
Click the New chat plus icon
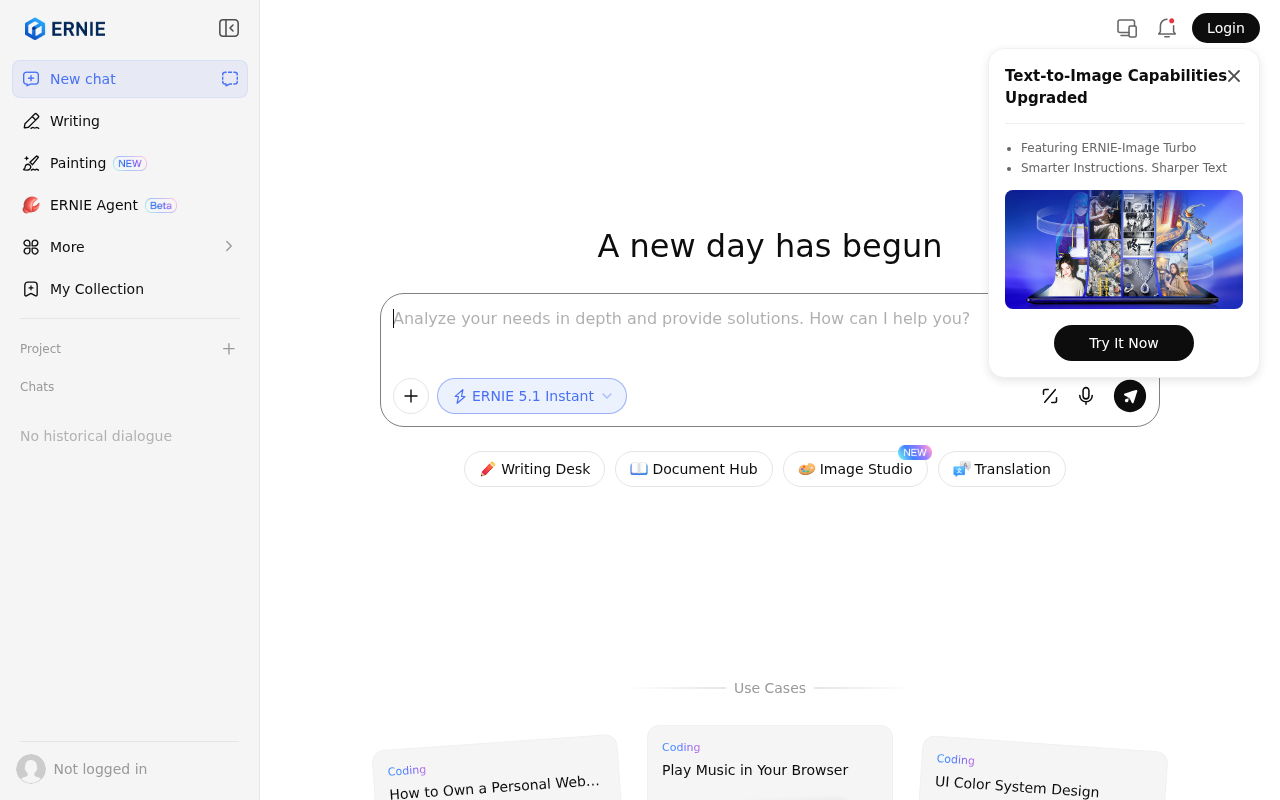[31, 79]
